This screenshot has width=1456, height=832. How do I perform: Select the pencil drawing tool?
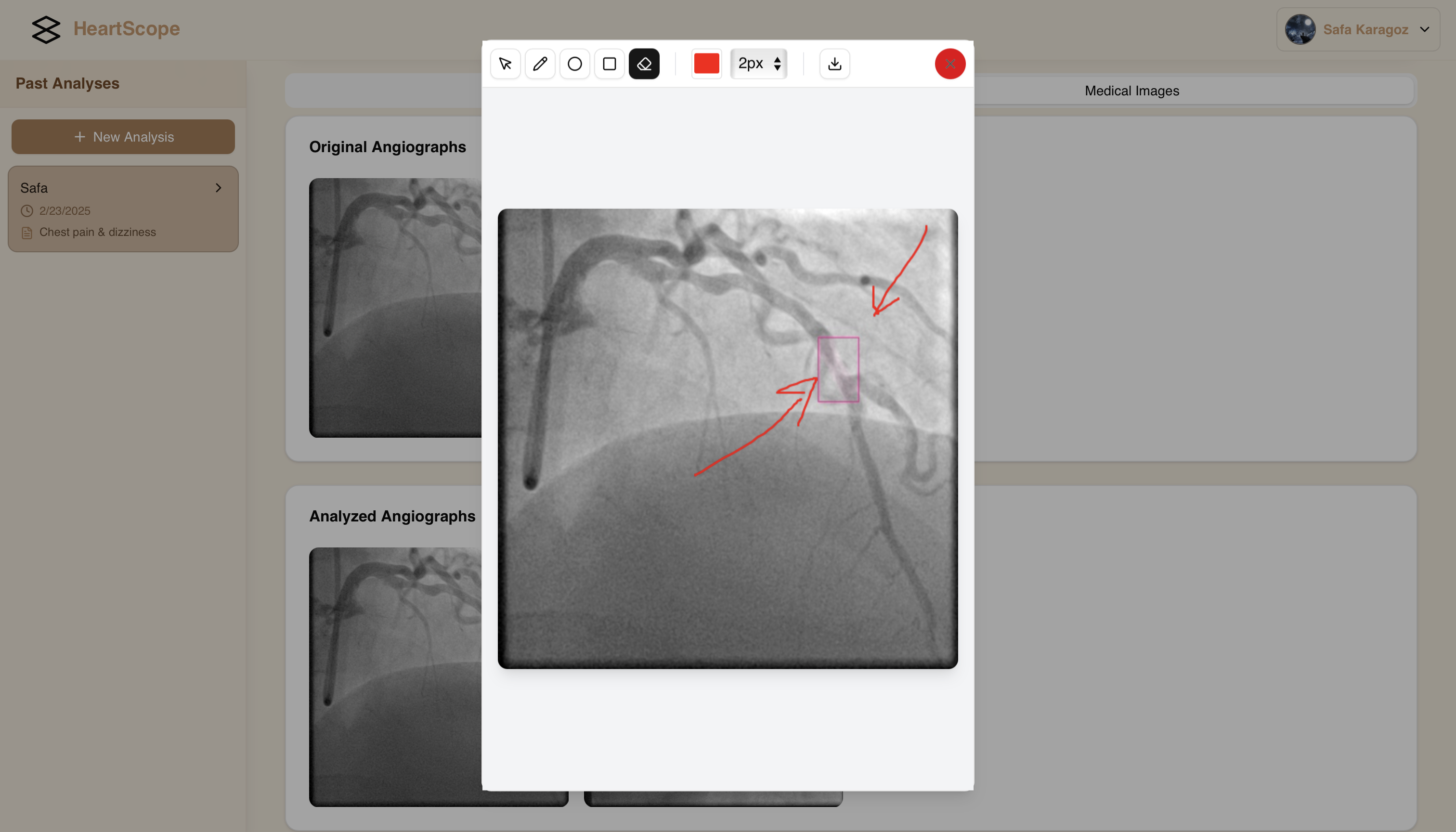pyautogui.click(x=540, y=64)
